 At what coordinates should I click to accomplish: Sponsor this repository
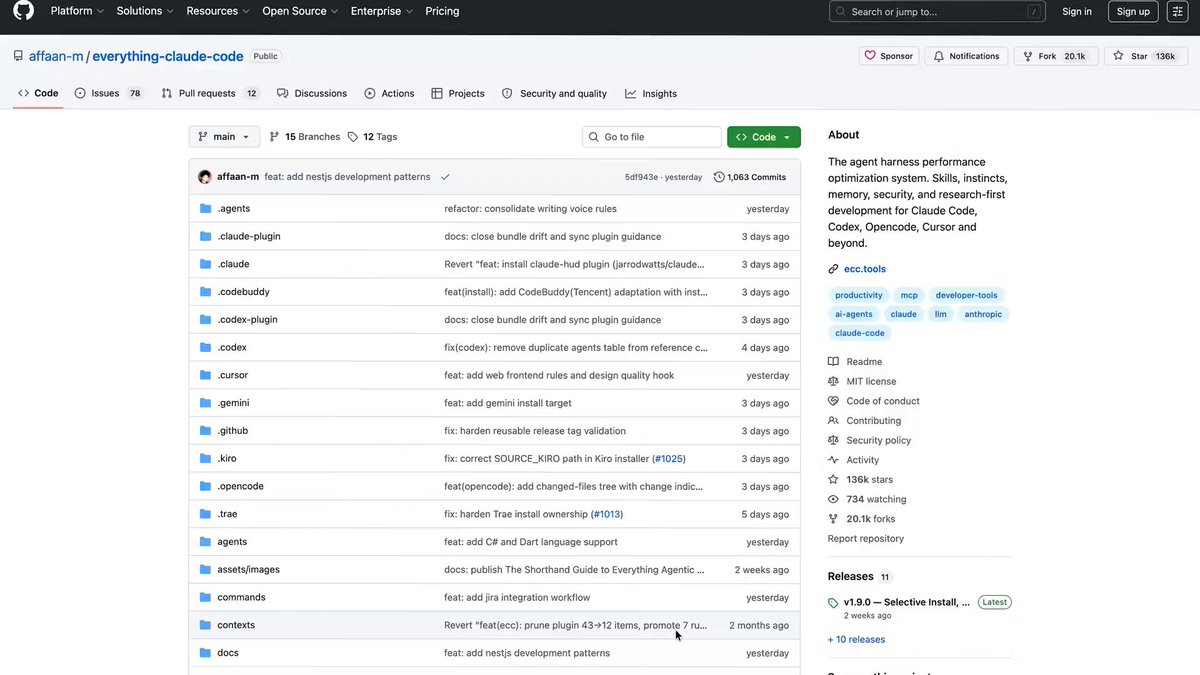[x=889, y=56]
